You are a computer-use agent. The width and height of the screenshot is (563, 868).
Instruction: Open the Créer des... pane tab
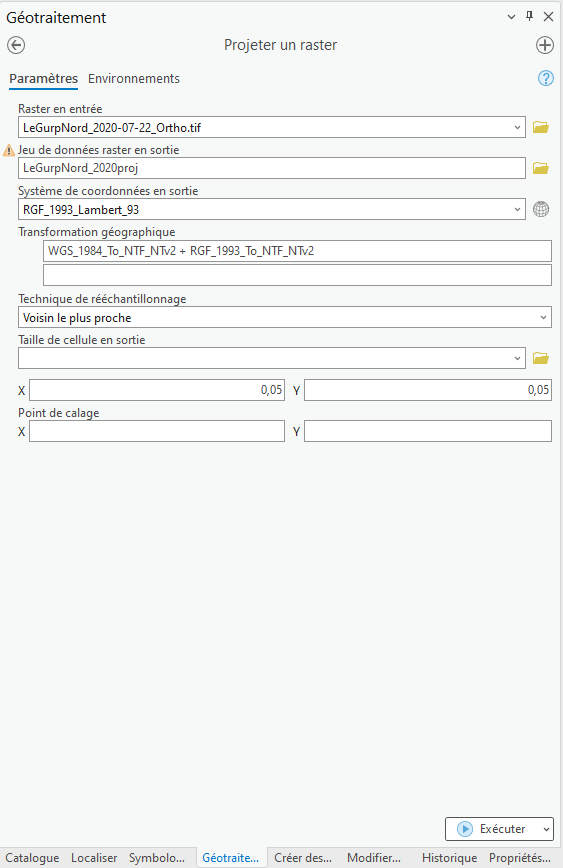[x=303, y=857]
